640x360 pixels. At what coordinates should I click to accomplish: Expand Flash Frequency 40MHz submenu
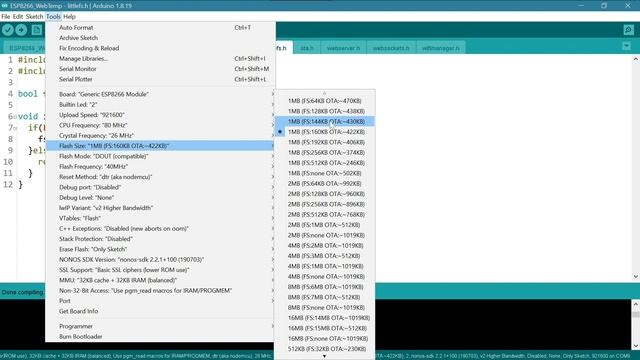[x=160, y=167]
